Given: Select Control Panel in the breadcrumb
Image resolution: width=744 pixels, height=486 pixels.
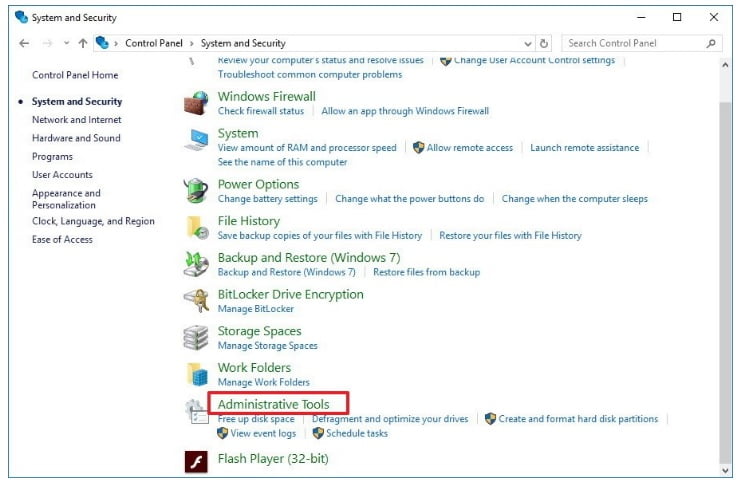Looking at the screenshot, I should tap(154, 43).
